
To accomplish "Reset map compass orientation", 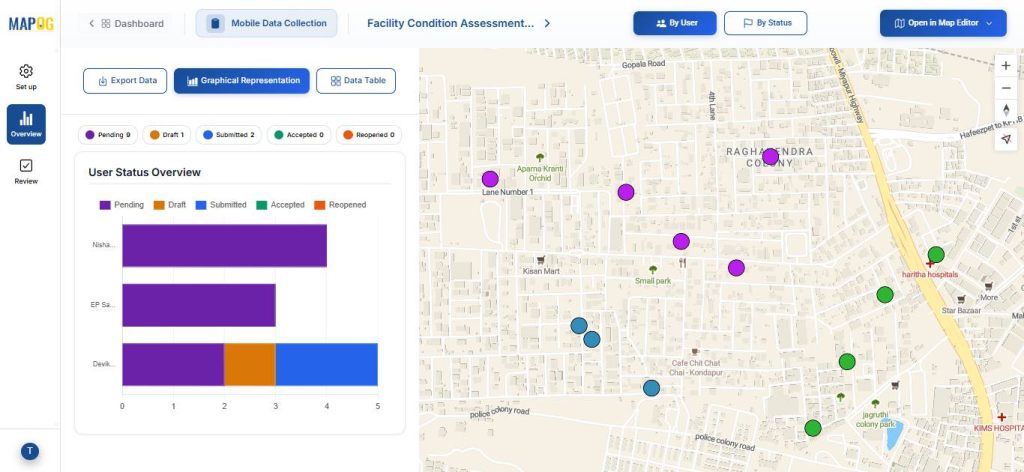I will (1005, 111).
